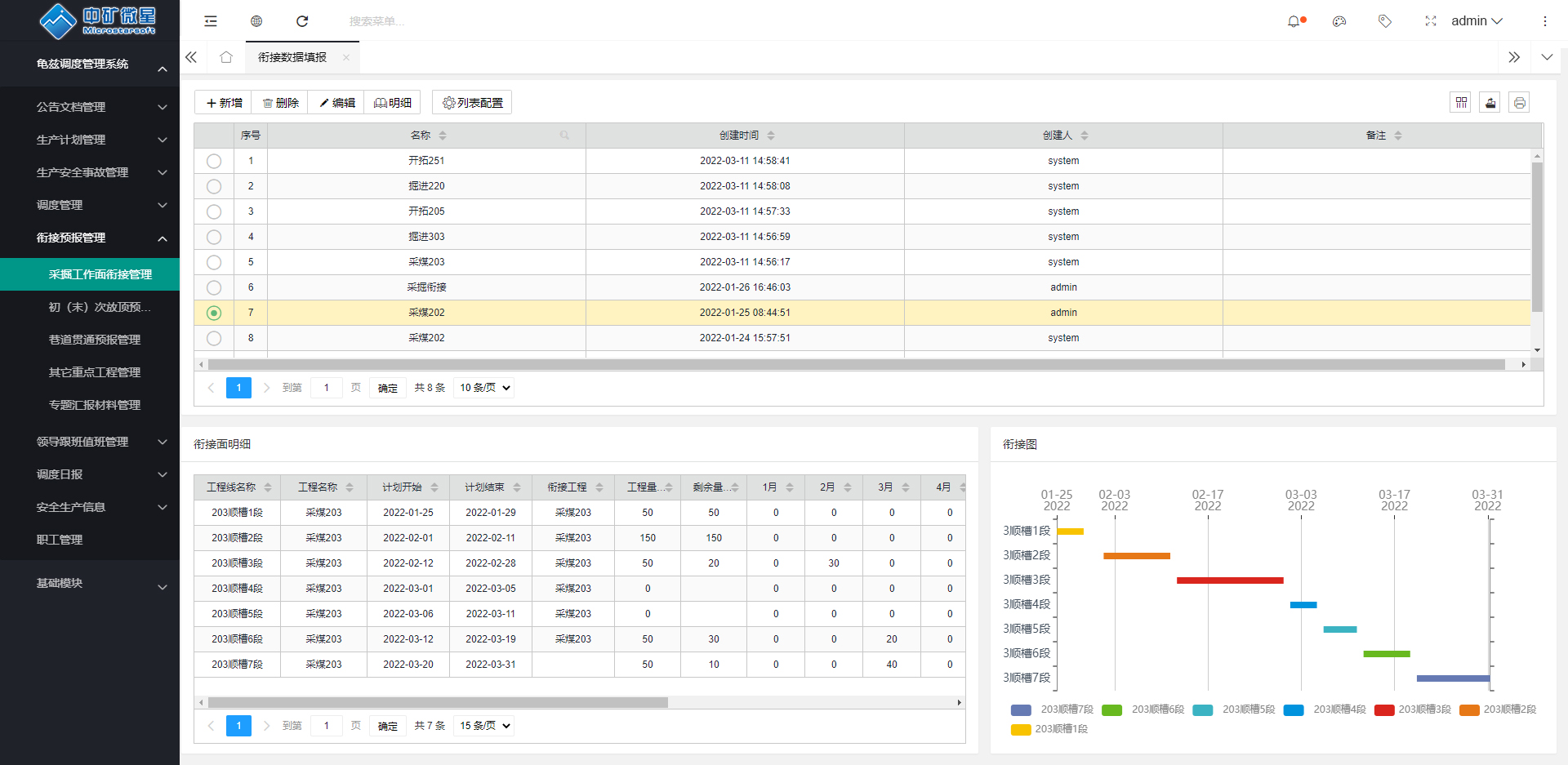Click the 明细 button
The height and width of the screenshot is (765, 1568).
click(x=393, y=103)
